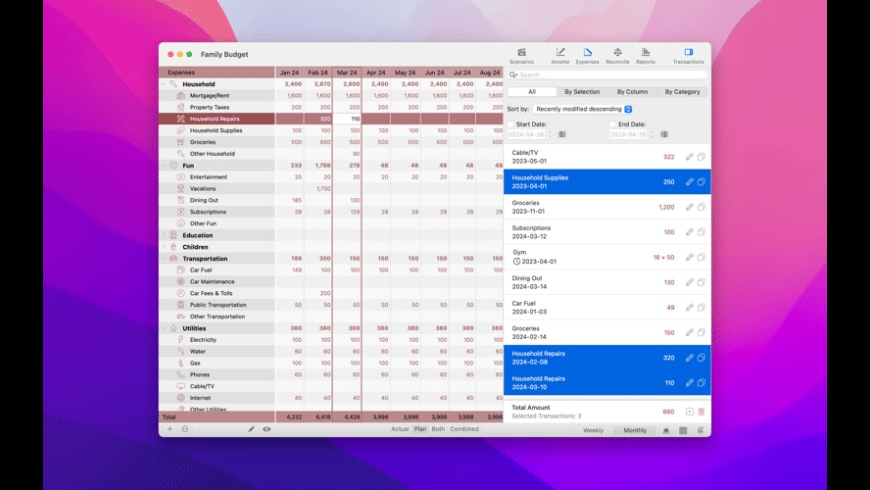Viewport: 870px width, 490px height.
Task: Open the Sort by dropdown
Action: click(583, 109)
